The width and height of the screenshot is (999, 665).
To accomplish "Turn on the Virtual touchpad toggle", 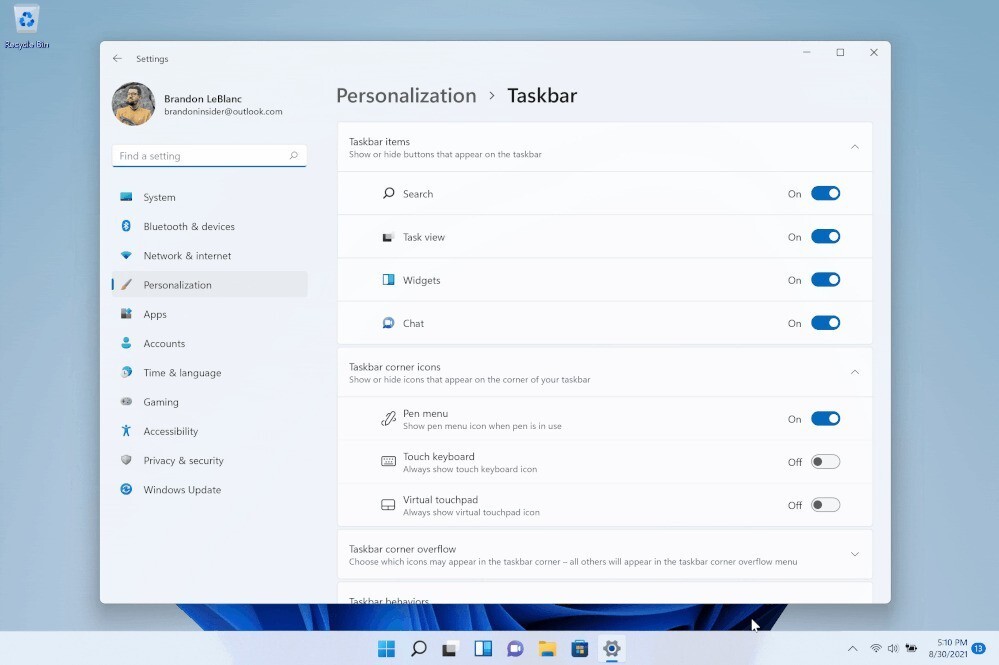I will coord(825,505).
